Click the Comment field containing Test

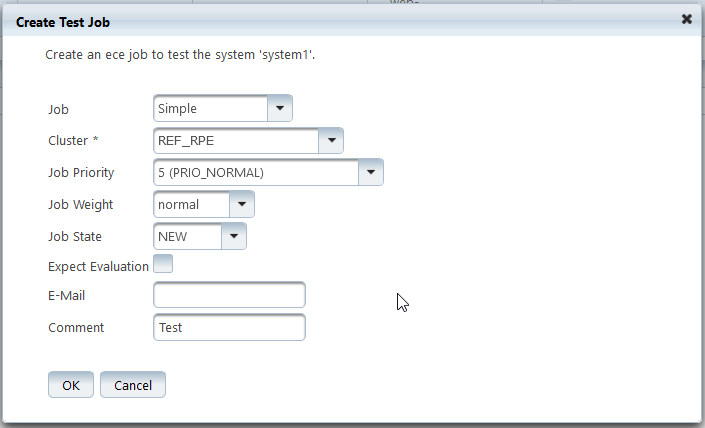(229, 327)
